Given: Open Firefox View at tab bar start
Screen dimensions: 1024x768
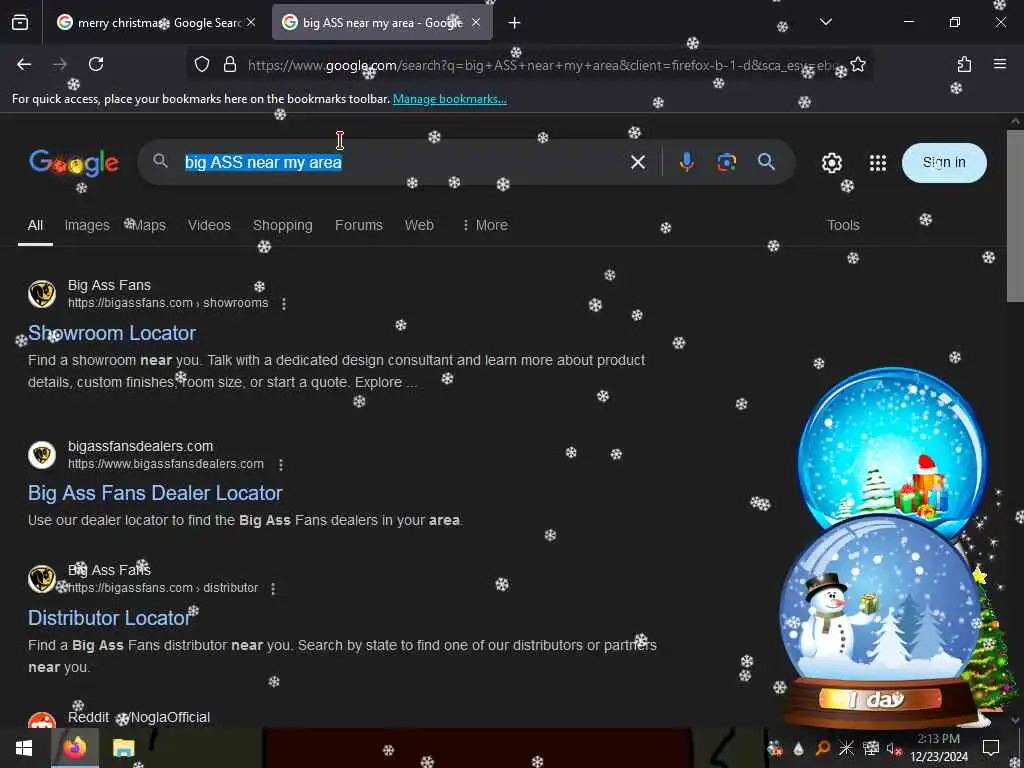Looking at the screenshot, I should 20,23.
